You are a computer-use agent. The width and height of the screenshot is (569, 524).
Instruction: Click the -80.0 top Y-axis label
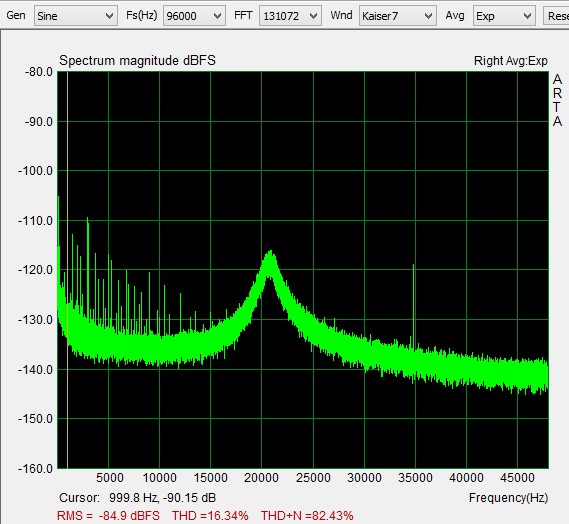pos(39,72)
